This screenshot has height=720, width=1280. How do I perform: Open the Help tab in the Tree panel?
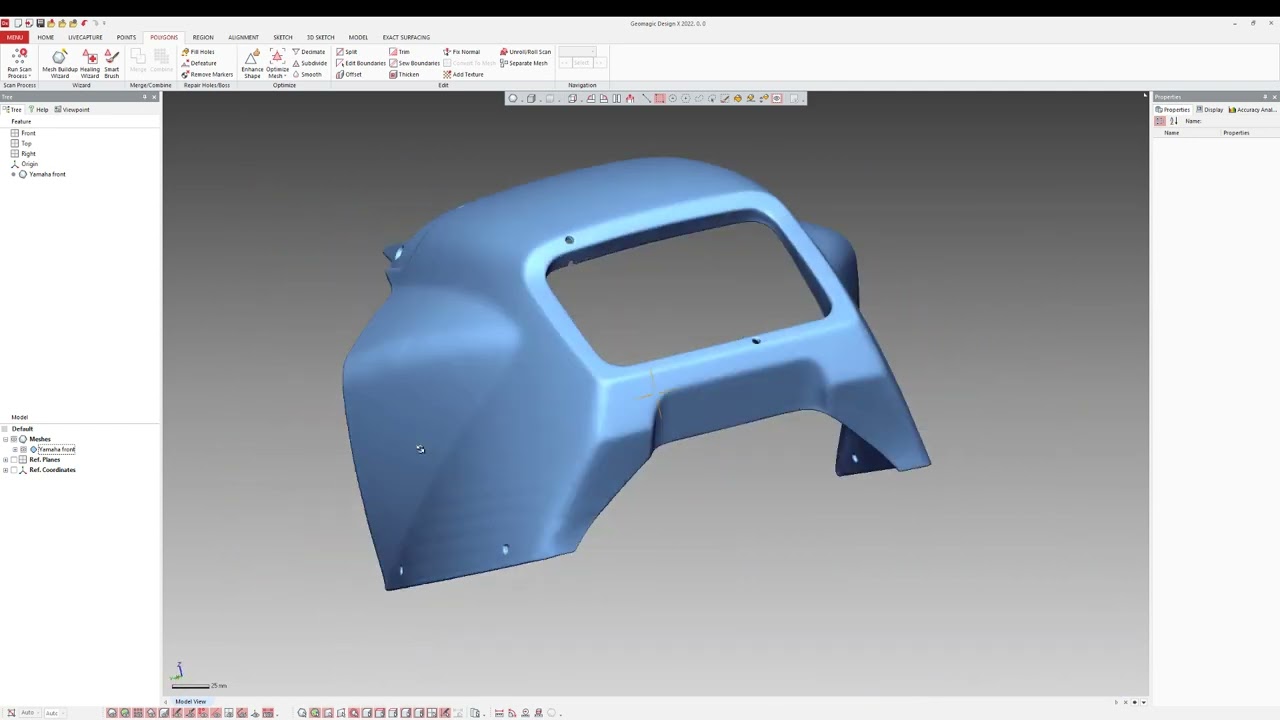[x=38, y=109]
